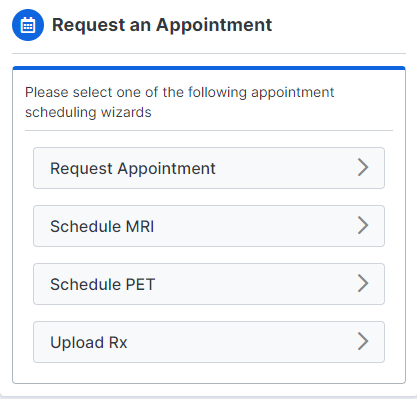
Task: Click the 'Request an Appointment' heading
Action: (162, 25)
